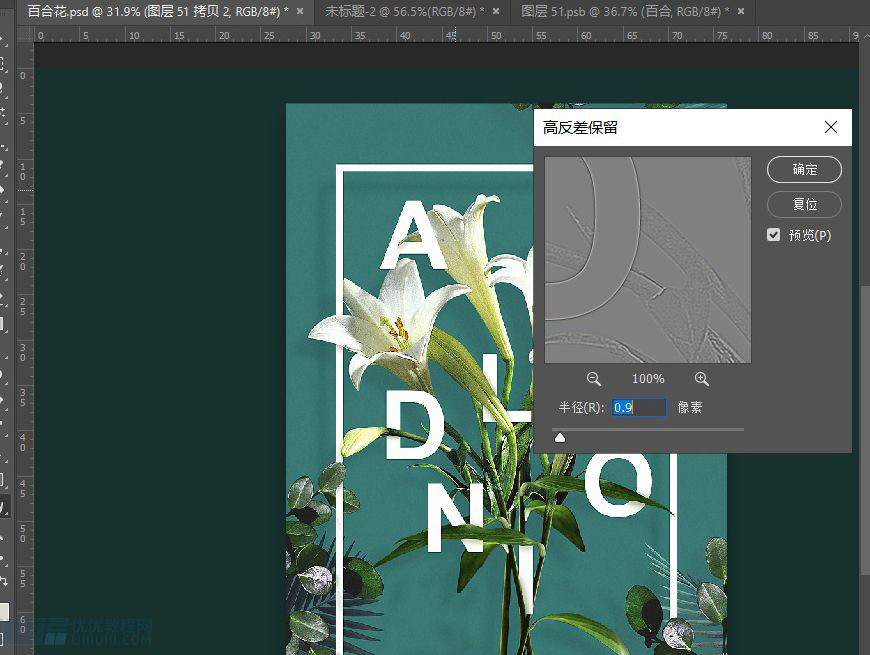
Task: Click the 100% zoom label in the dialog
Action: 647,378
